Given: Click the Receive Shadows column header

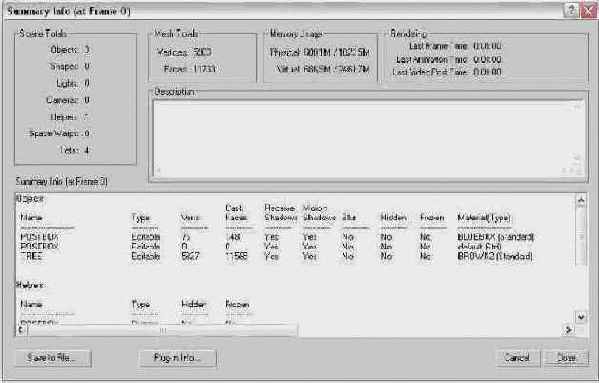Looking at the screenshot, I should tap(280, 213).
